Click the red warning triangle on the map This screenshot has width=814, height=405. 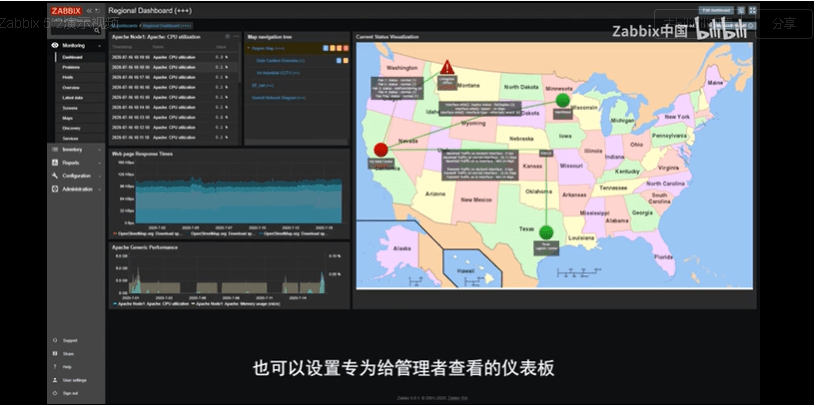(447, 68)
